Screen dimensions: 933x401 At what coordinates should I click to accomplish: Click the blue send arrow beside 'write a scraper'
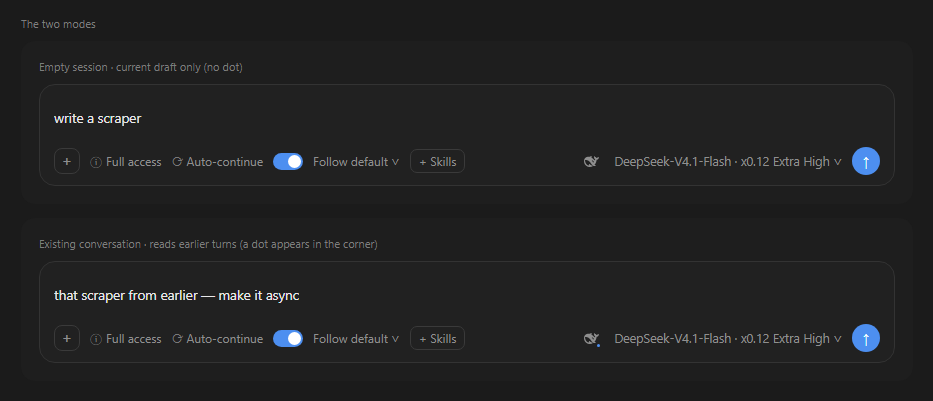(866, 161)
